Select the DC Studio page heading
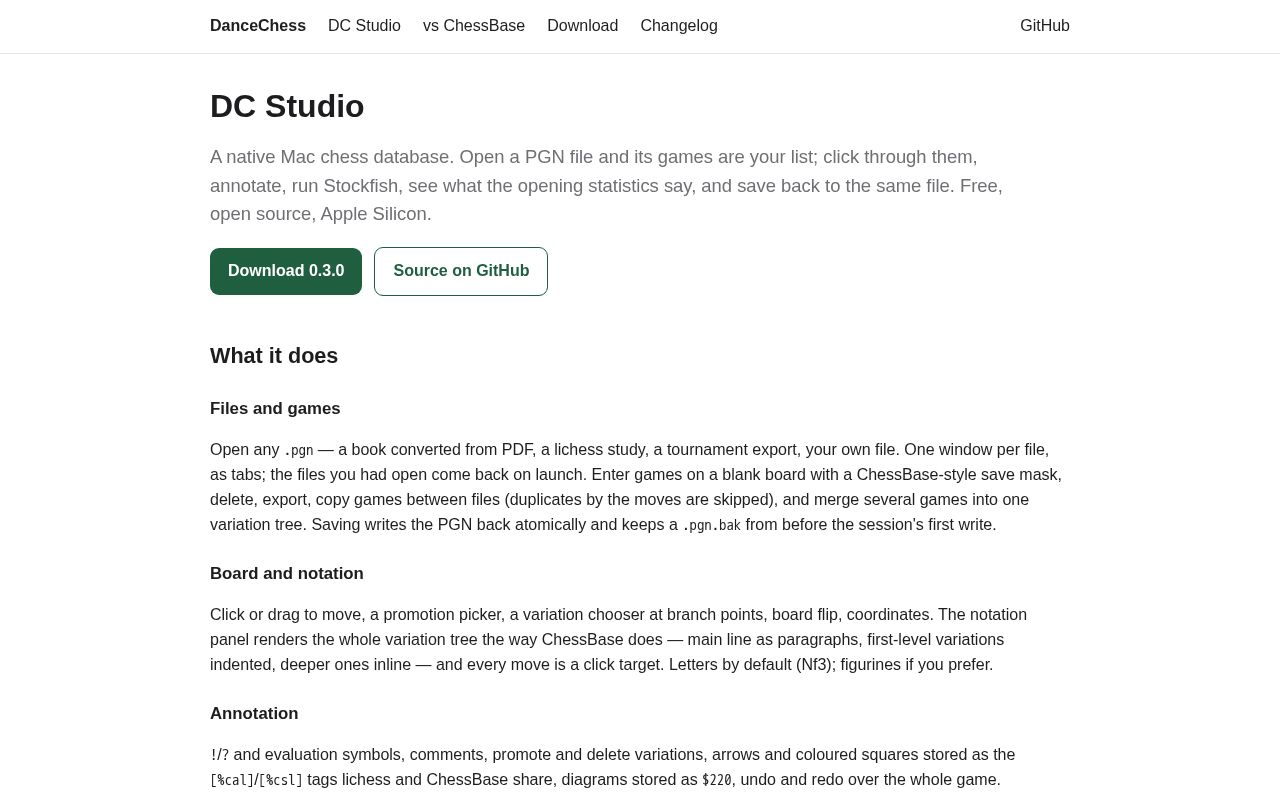Screen dimensions: 1280x800 pos(287,106)
